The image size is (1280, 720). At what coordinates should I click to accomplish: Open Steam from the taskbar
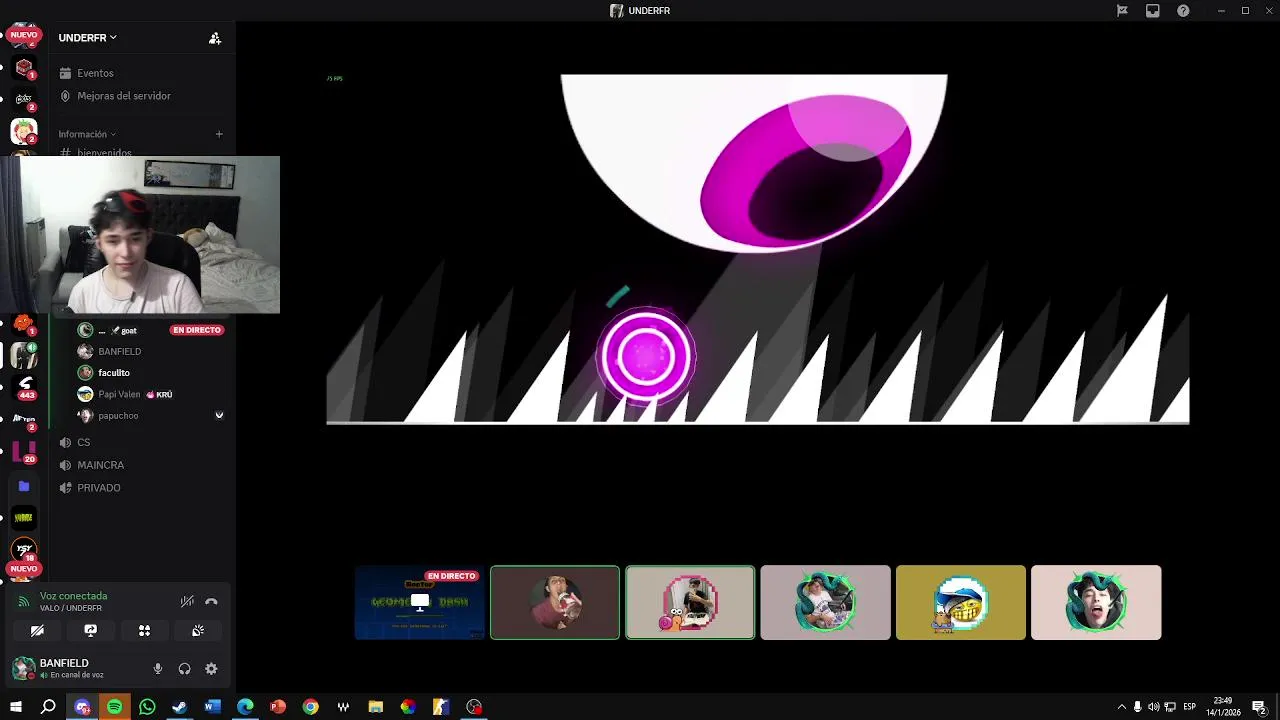point(180,707)
